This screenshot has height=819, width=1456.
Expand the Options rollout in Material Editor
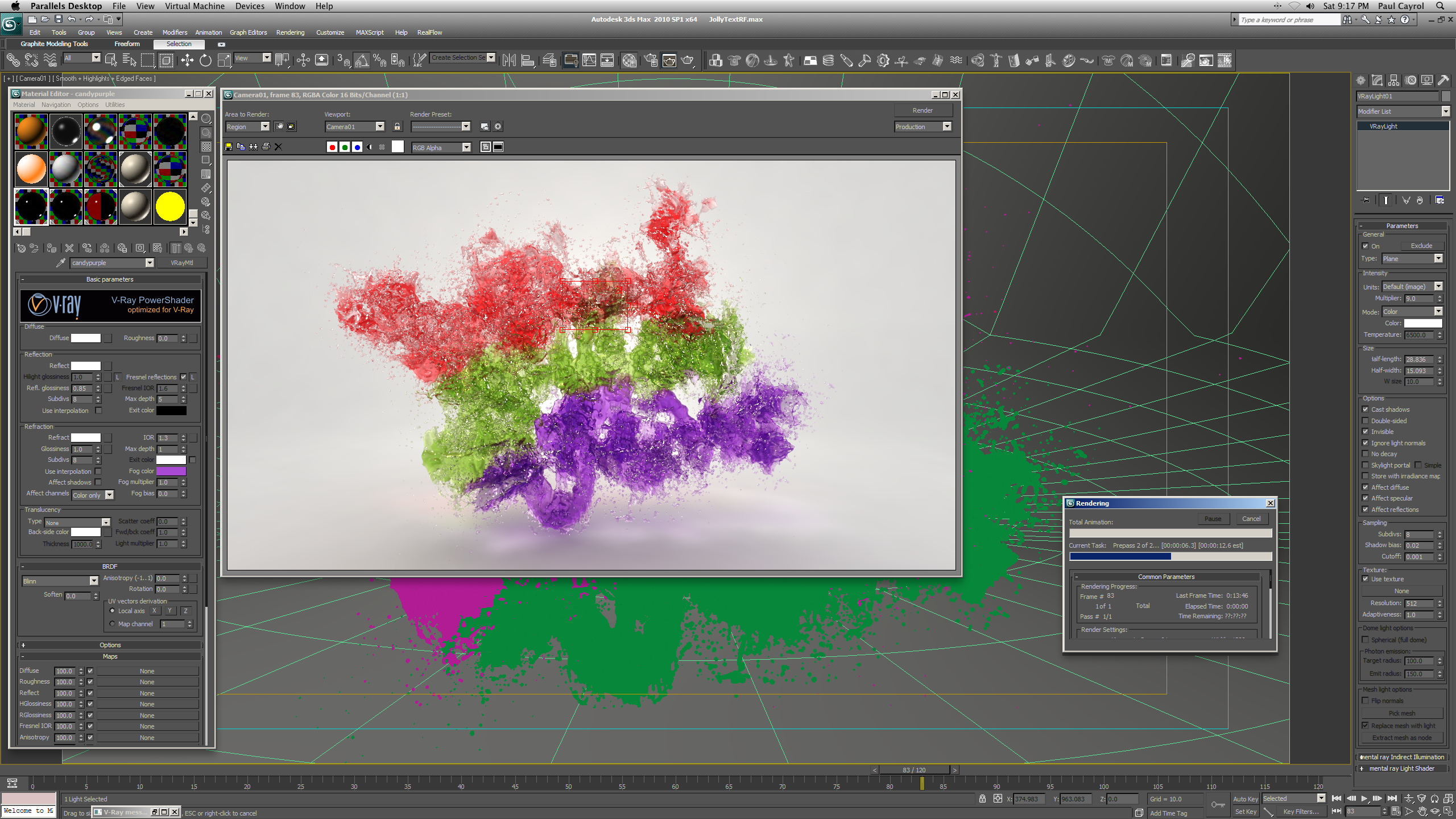(110, 645)
